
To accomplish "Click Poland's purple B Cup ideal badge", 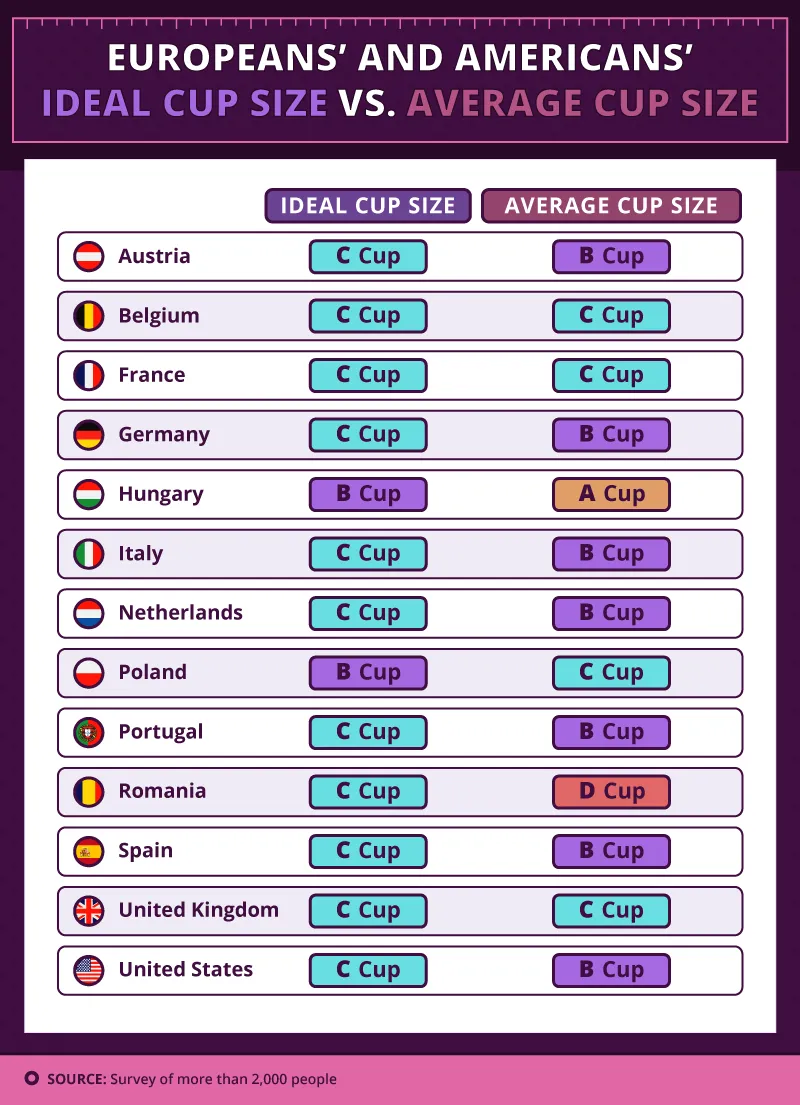I will [x=368, y=672].
